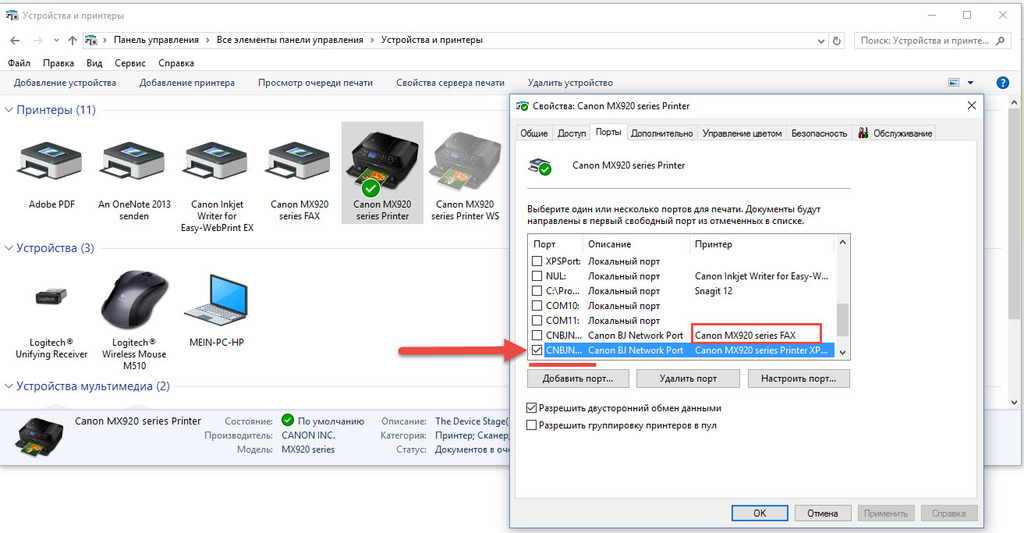This screenshot has width=1024, height=533.
Task: Go back with the navigation arrow
Action: click(x=15, y=40)
